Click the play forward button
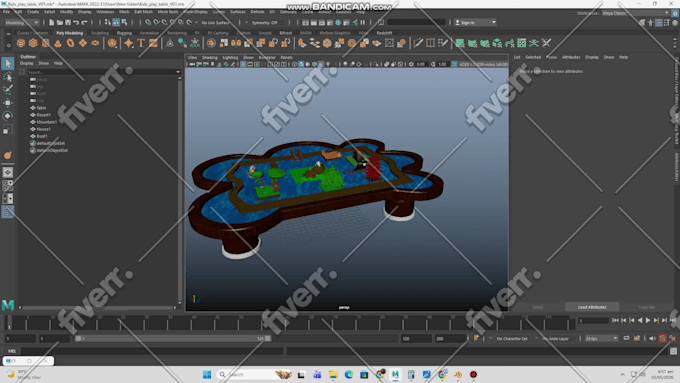 (x=648, y=320)
